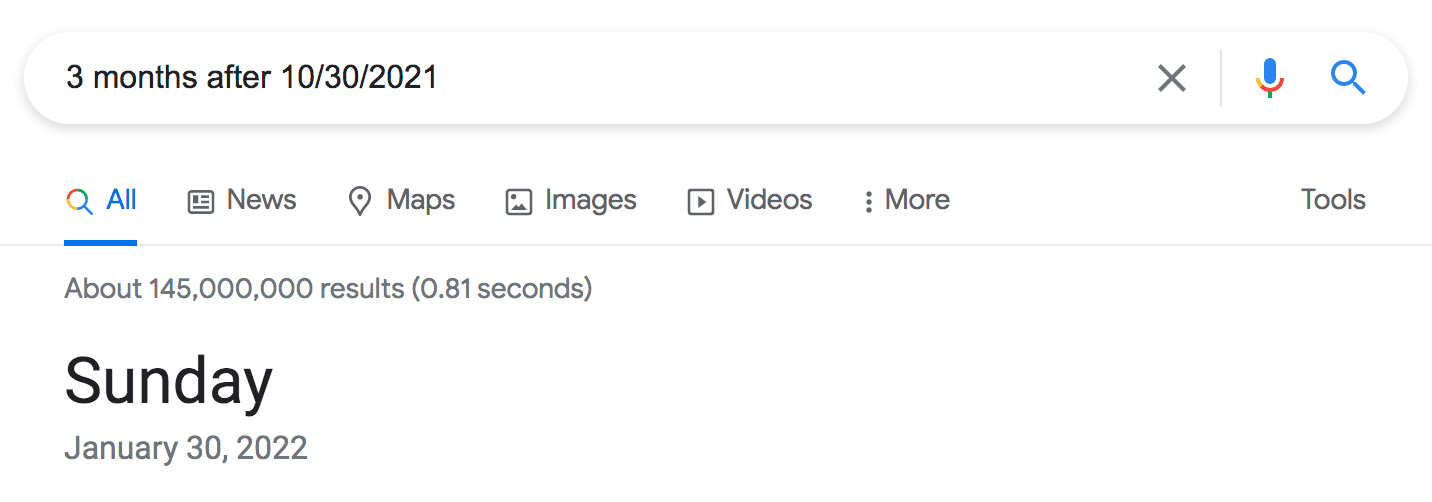The height and width of the screenshot is (502, 1432).
Task: Switch to the News tab label
Action: coord(261,200)
